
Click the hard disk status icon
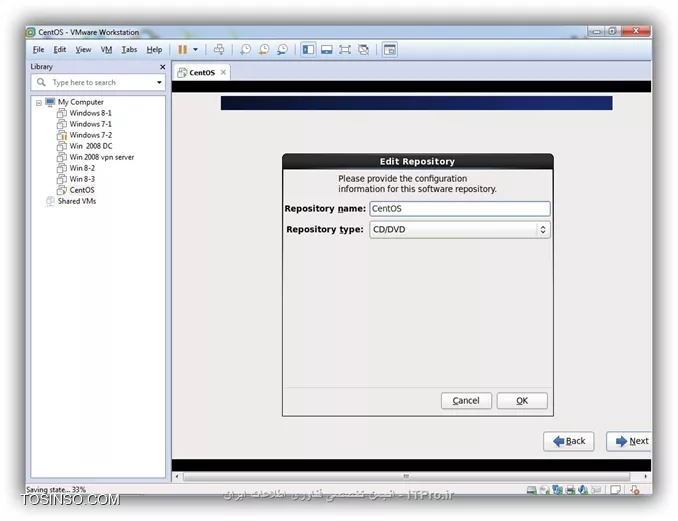point(531,490)
